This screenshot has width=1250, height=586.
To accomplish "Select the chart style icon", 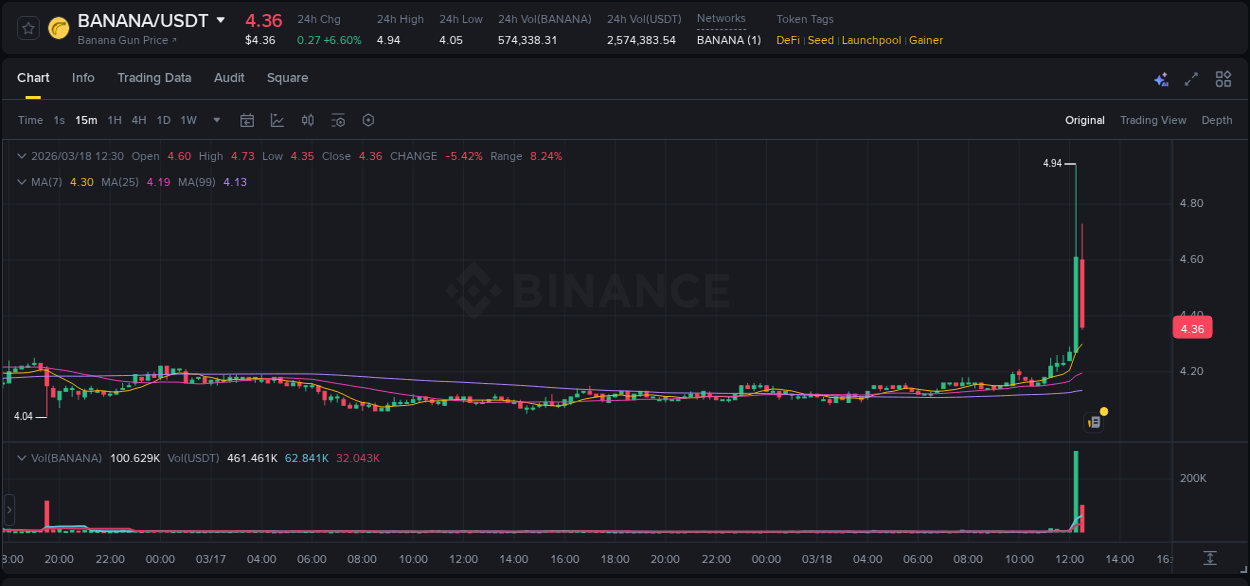I will click(277, 120).
